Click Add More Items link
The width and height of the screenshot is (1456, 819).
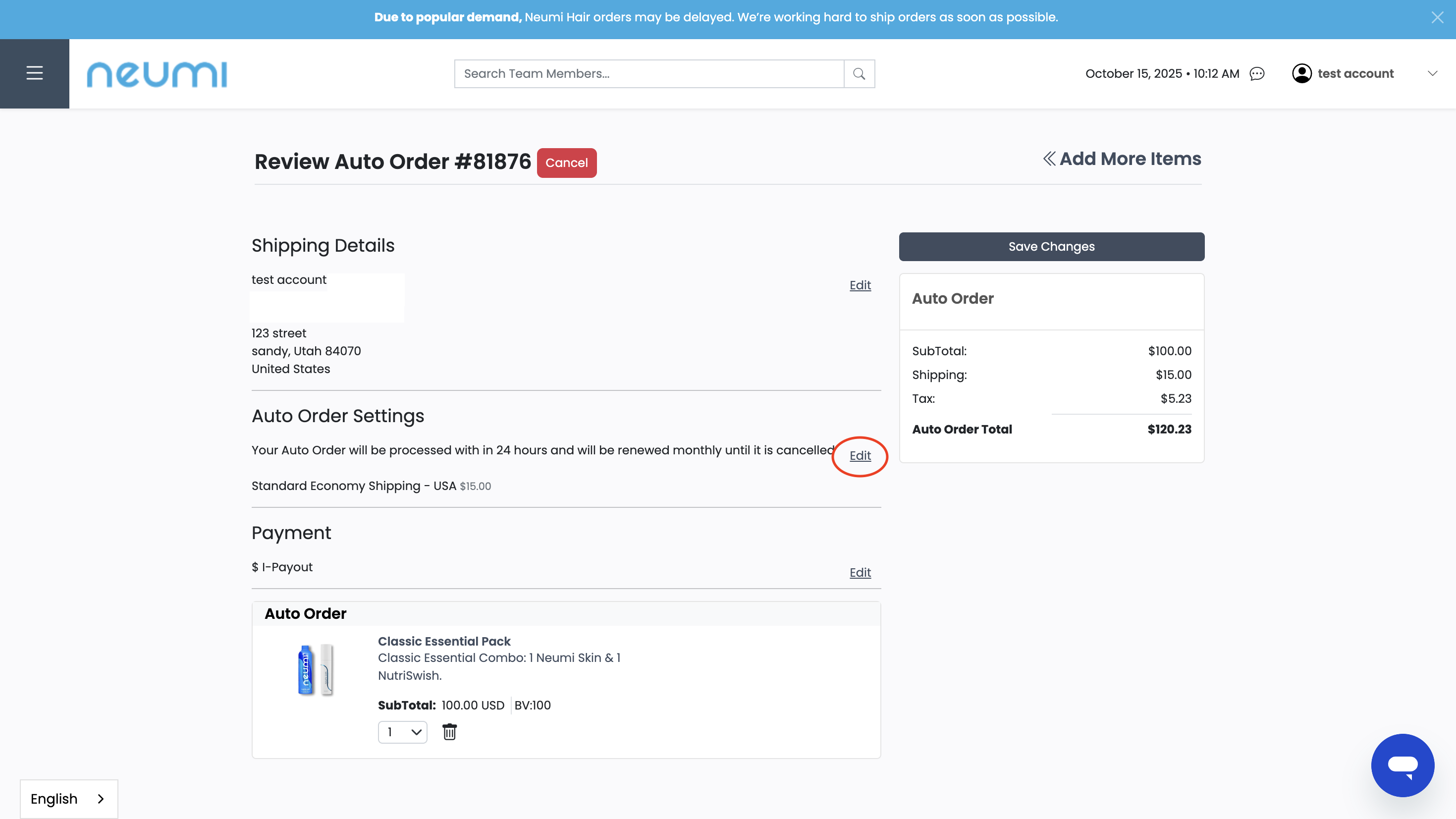point(1122,159)
